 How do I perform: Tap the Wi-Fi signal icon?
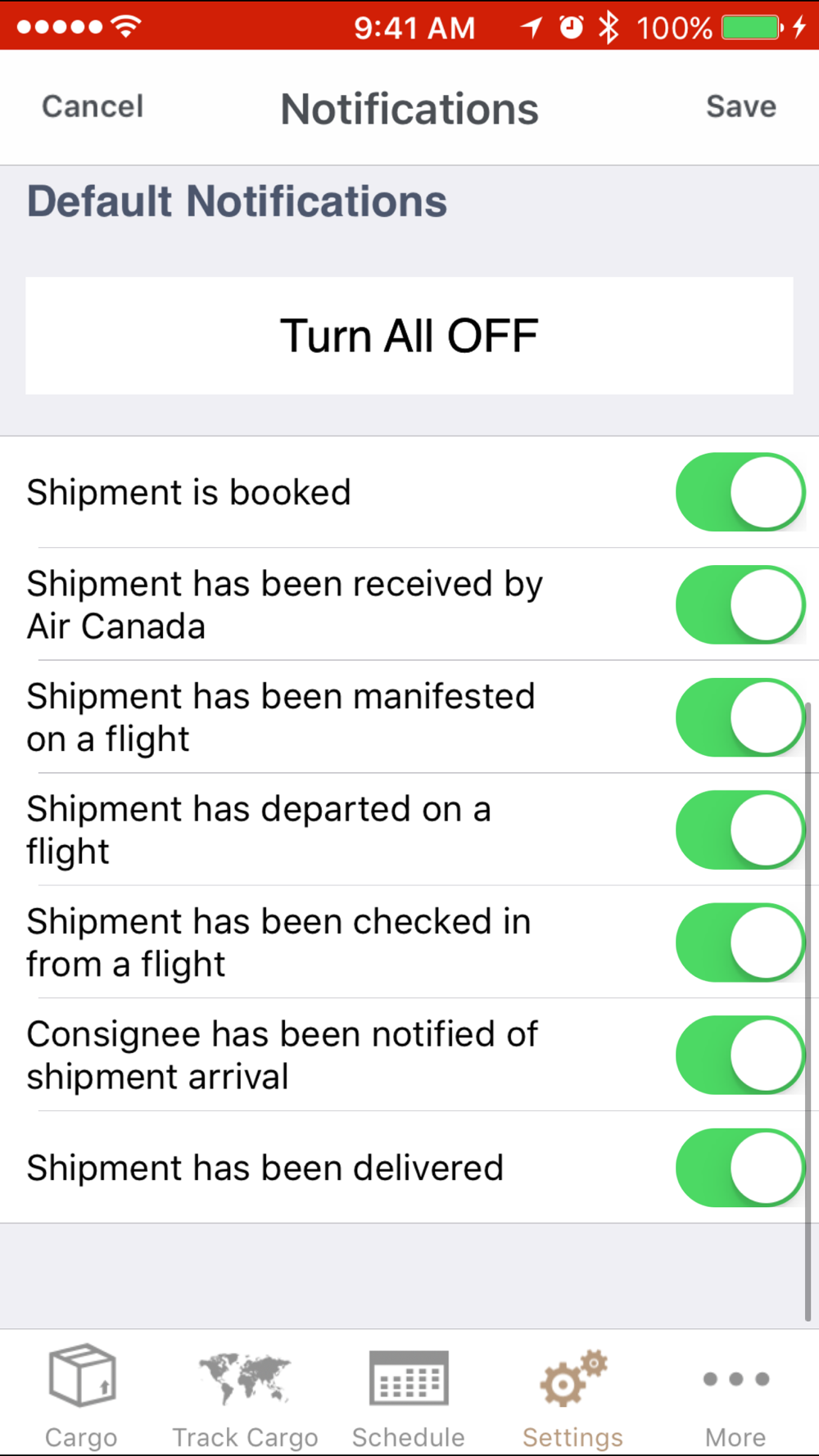pos(126,26)
